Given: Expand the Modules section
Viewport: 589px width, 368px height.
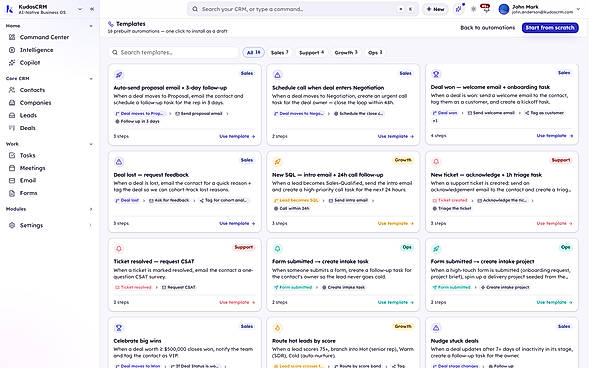Looking at the screenshot, I should click(91, 209).
